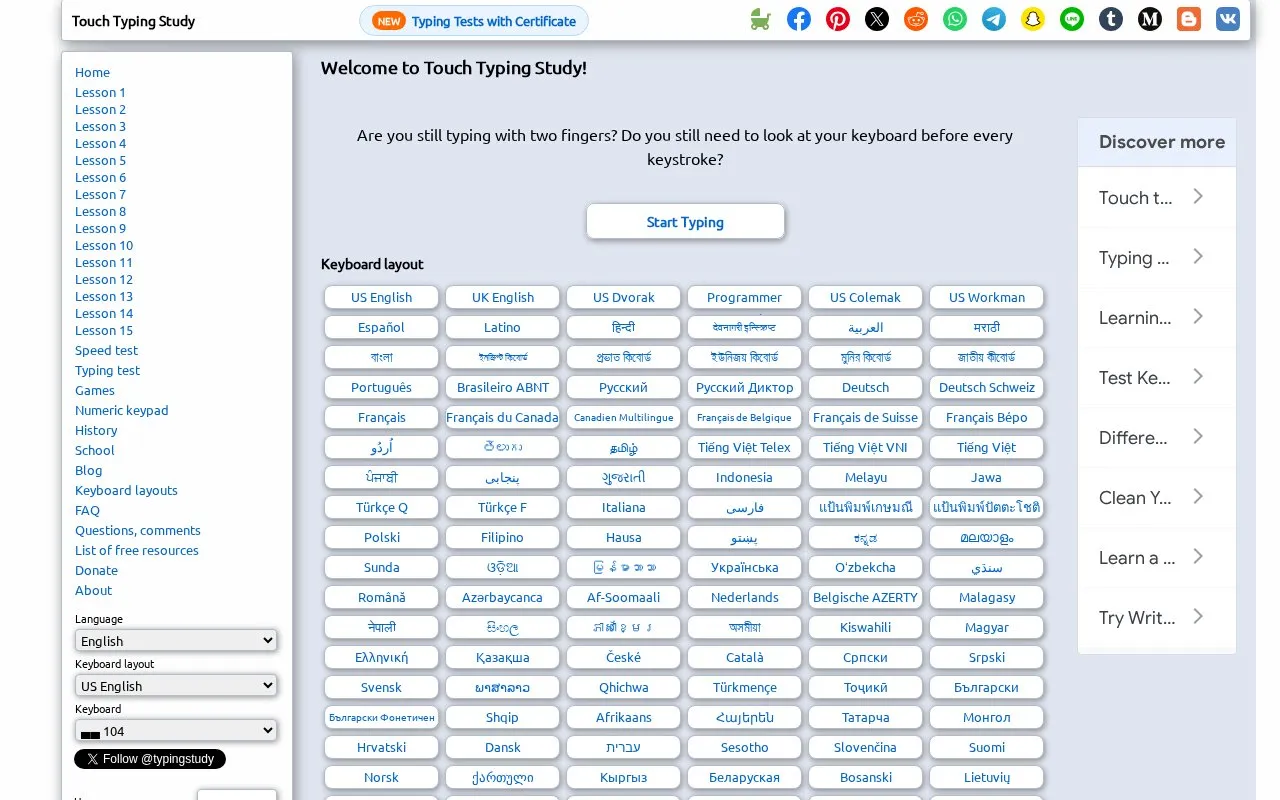Click the Touch Typing Study site title
Screen dimensions: 1280x800
[133, 21]
